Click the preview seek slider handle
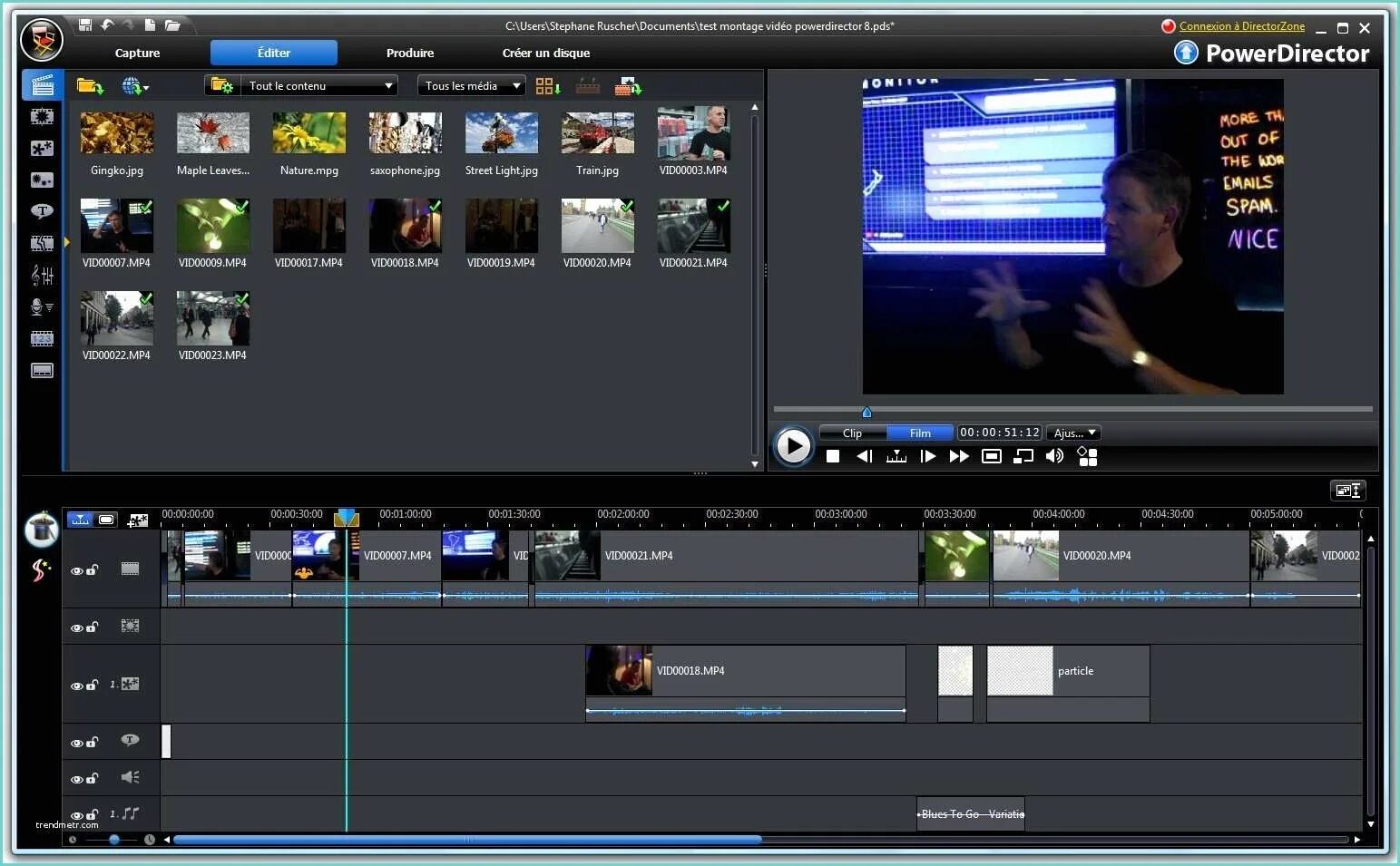The height and width of the screenshot is (866, 1400). pos(866,412)
